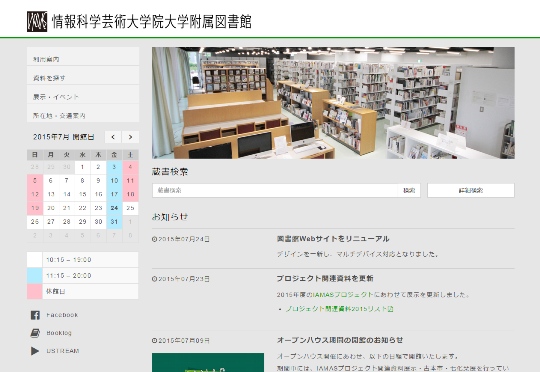540x372 pixels.
Task: Select day 19 in the calendar
Action: 35,208
